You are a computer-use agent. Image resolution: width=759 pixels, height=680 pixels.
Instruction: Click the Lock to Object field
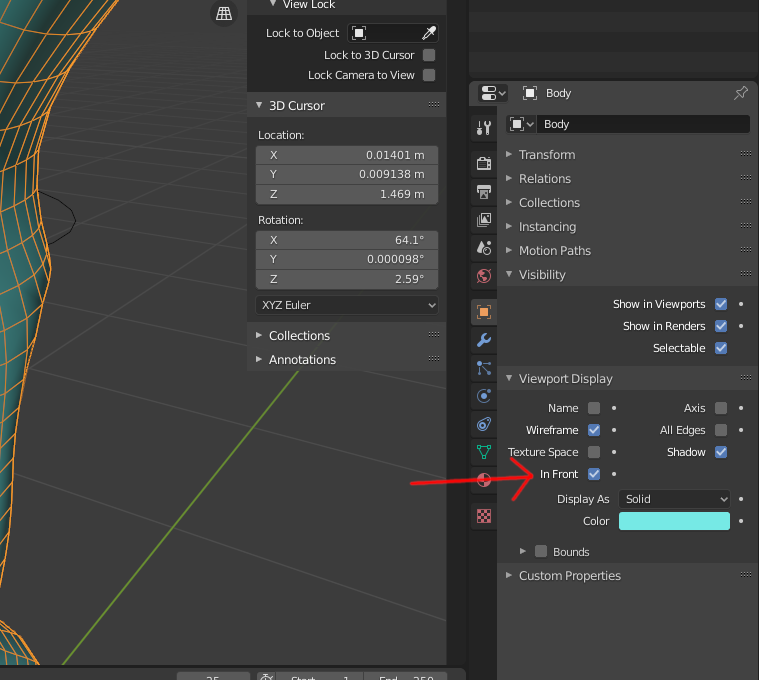coord(393,33)
